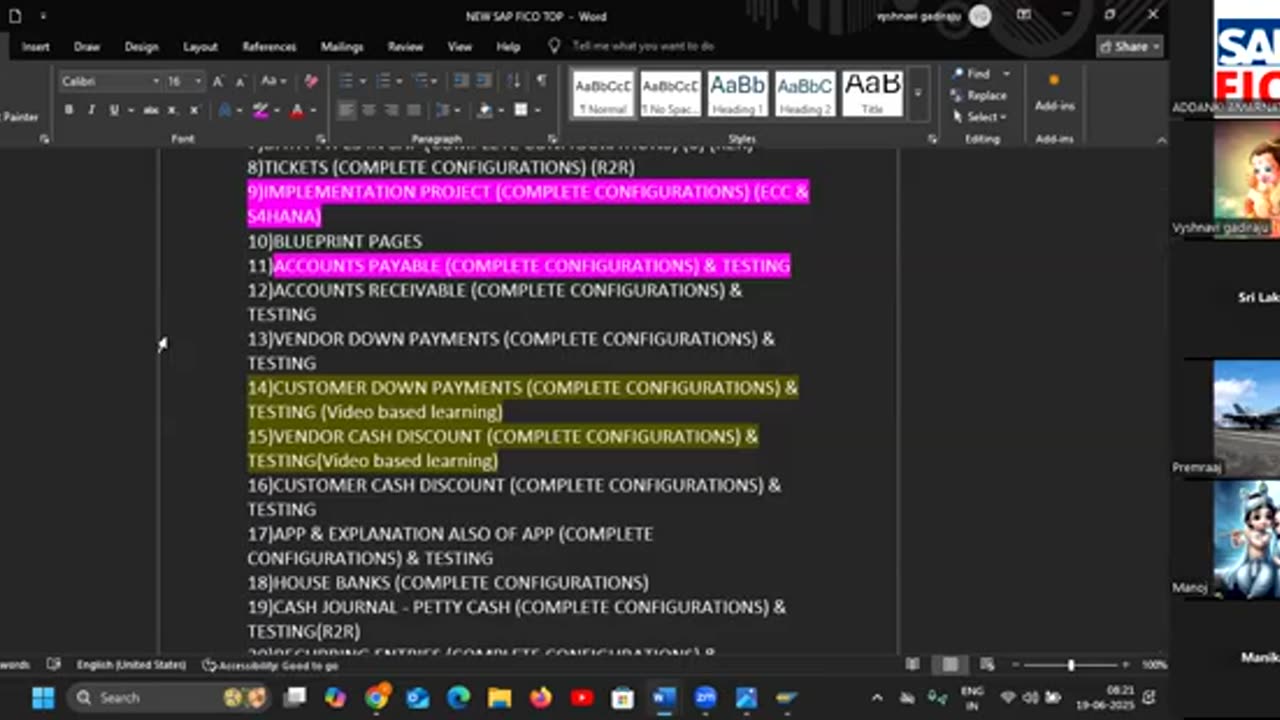
Task: Apply red font color
Action: 296,110
